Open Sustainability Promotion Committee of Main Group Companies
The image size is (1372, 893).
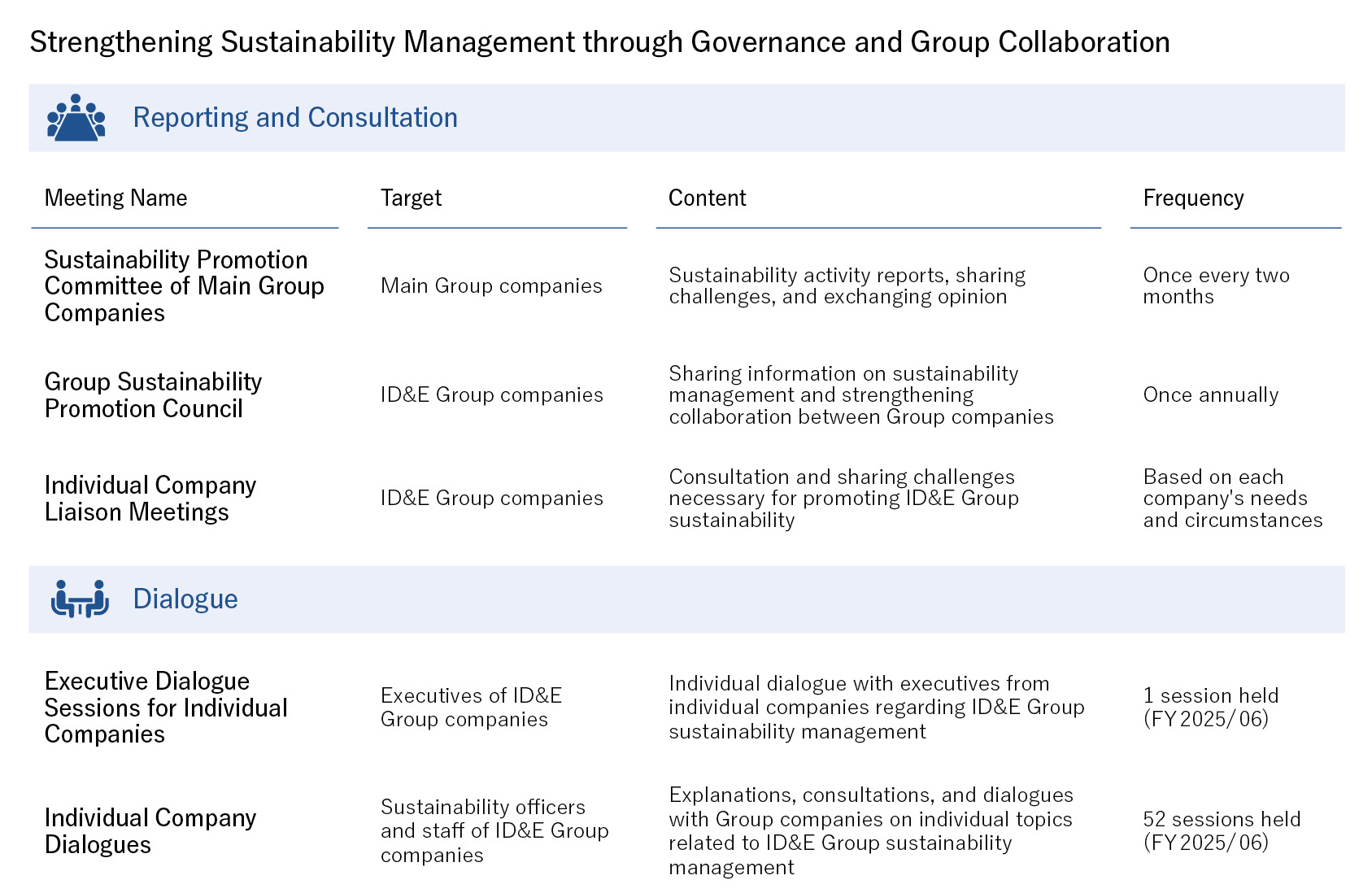(184, 286)
